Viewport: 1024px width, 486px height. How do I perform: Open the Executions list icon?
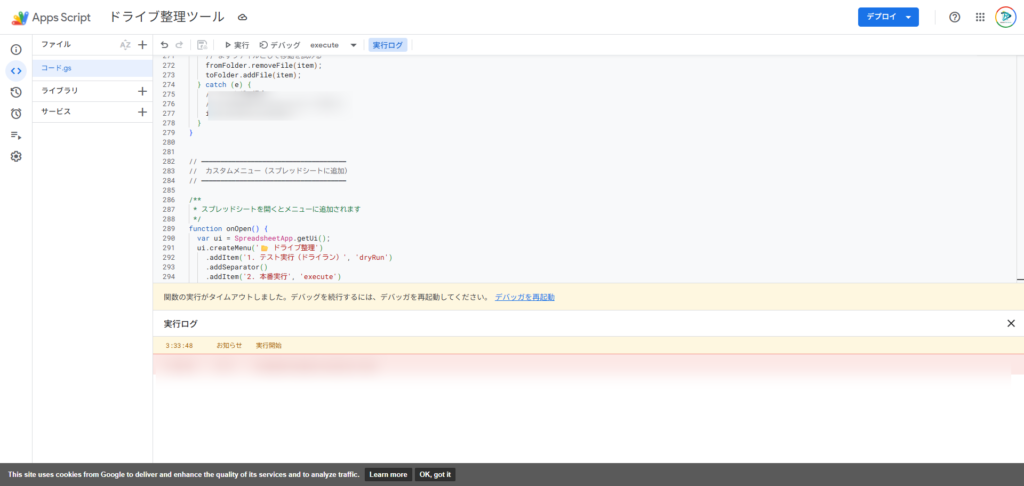click(16, 135)
